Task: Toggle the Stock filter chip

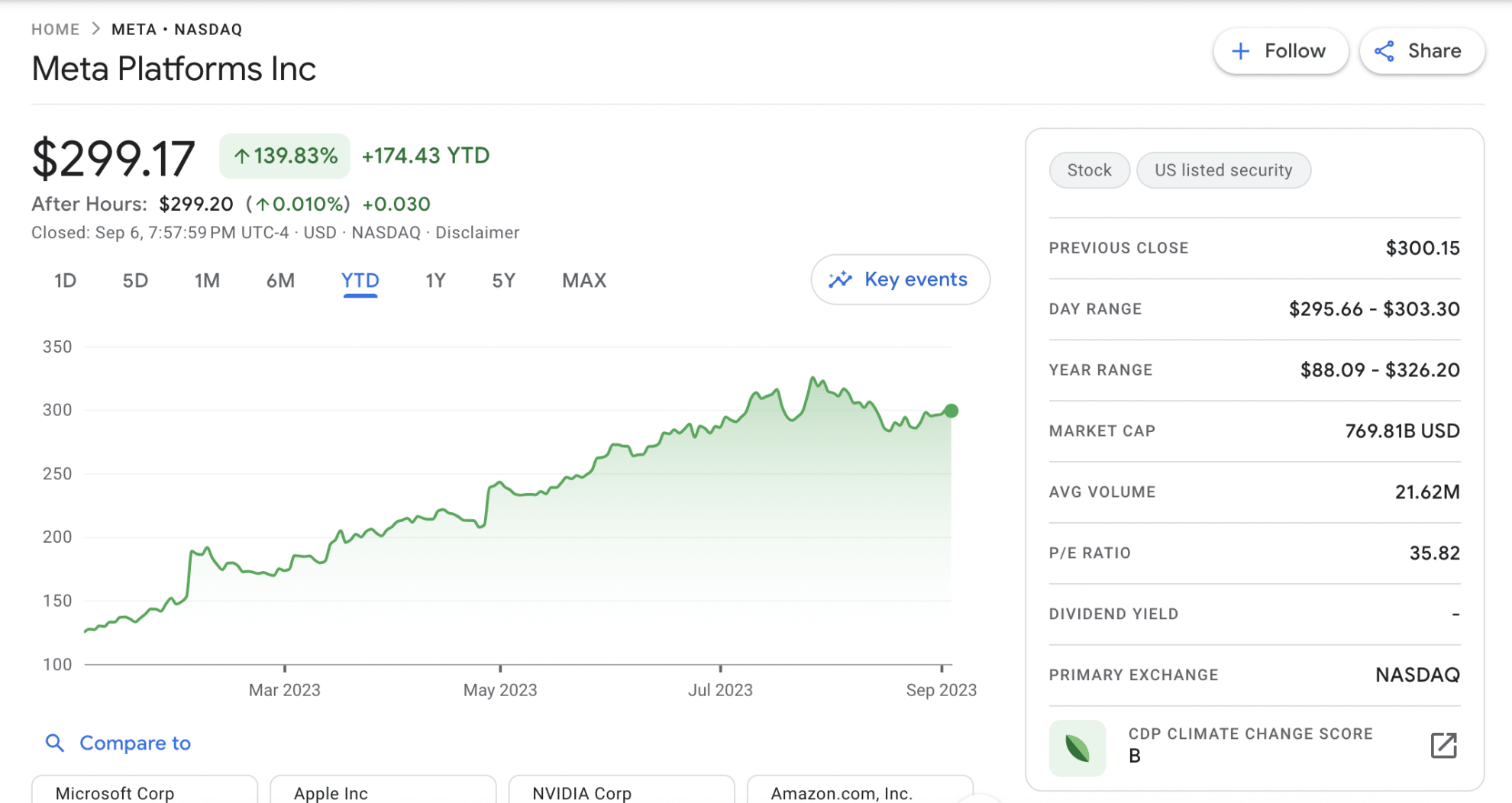Action: point(1090,169)
